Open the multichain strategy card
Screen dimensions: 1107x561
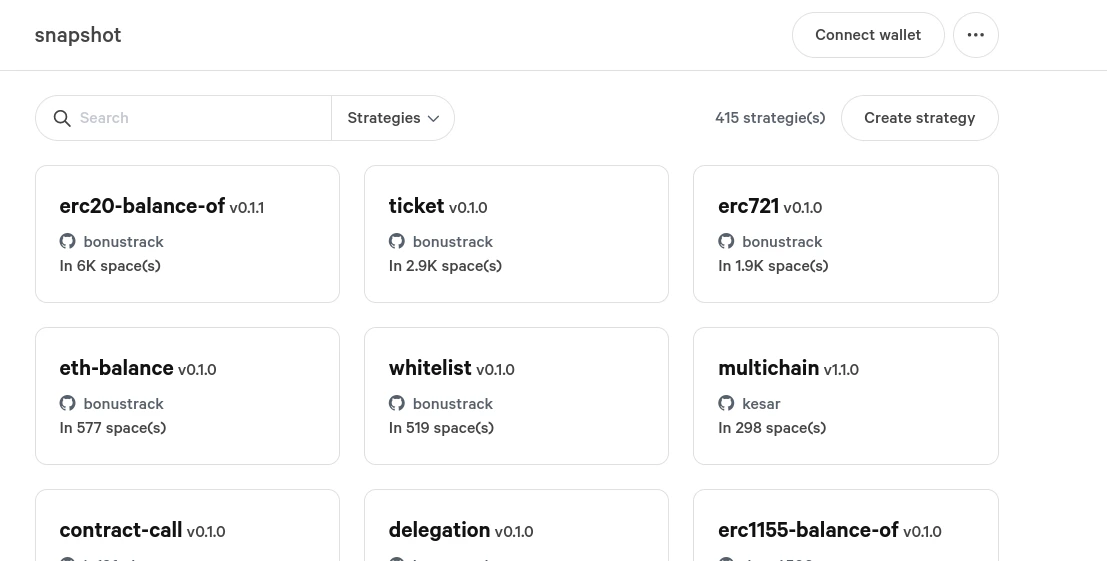846,396
